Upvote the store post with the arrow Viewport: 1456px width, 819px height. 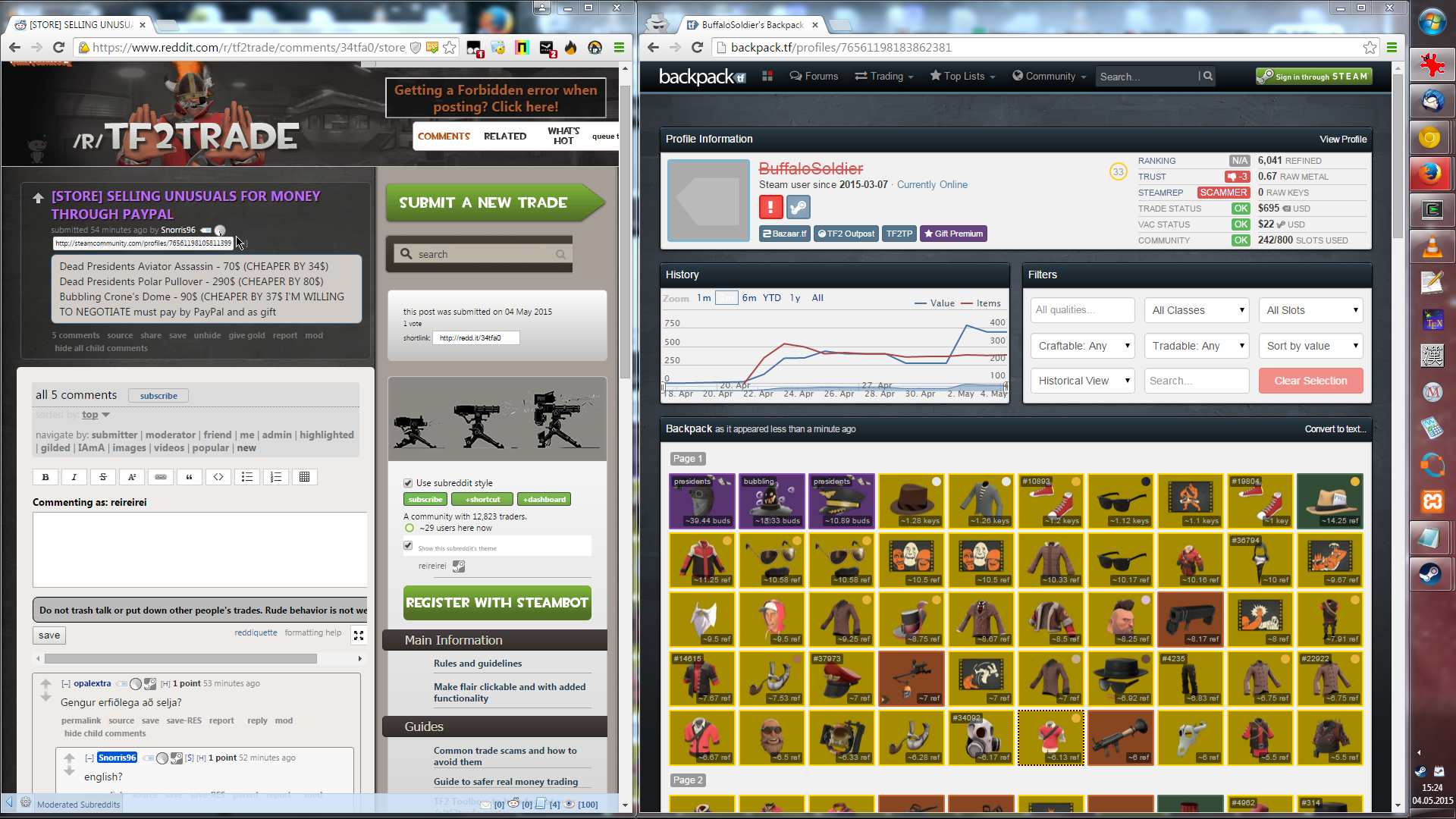(38, 198)
